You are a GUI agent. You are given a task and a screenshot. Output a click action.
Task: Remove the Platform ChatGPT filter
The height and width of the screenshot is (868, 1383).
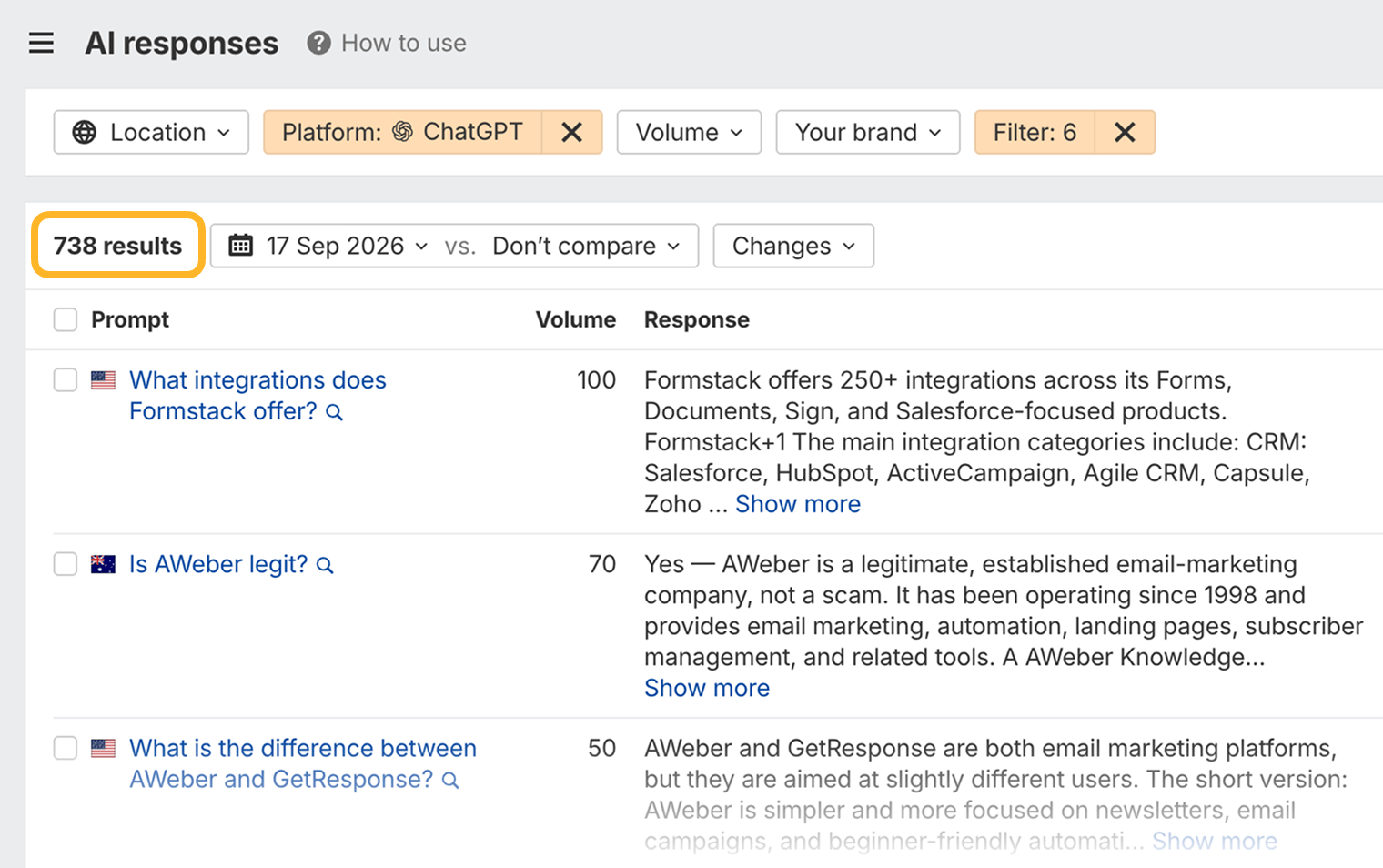coord(572,132)
